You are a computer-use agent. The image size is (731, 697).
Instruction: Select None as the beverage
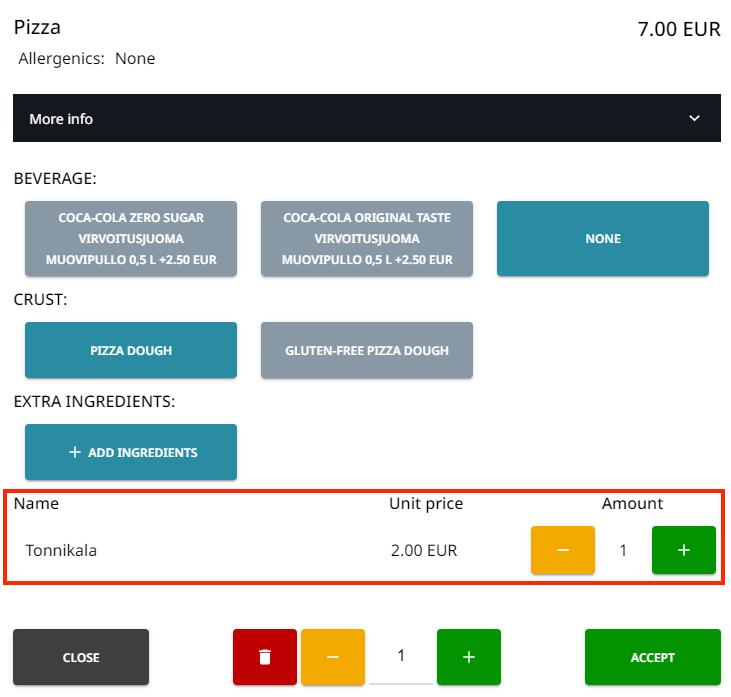[x=603, y=239]
